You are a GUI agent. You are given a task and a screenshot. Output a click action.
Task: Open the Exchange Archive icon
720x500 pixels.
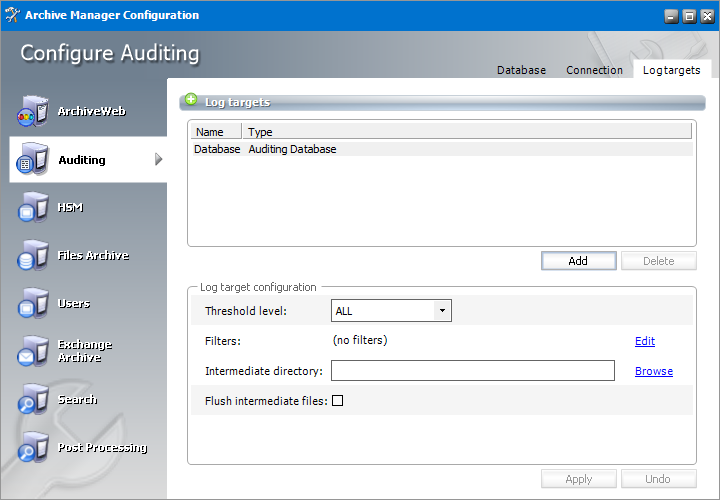31,351
